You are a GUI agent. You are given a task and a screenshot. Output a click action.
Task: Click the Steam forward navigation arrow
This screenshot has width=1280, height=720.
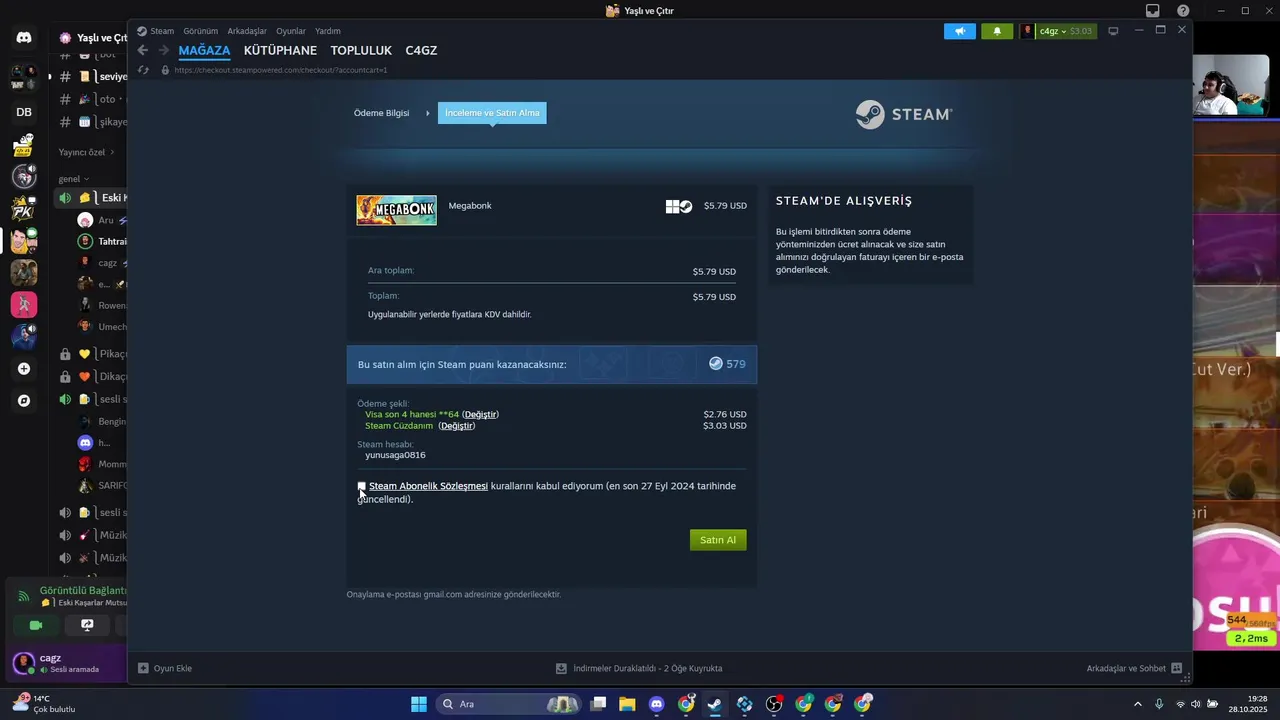click(x=164, y=50)
